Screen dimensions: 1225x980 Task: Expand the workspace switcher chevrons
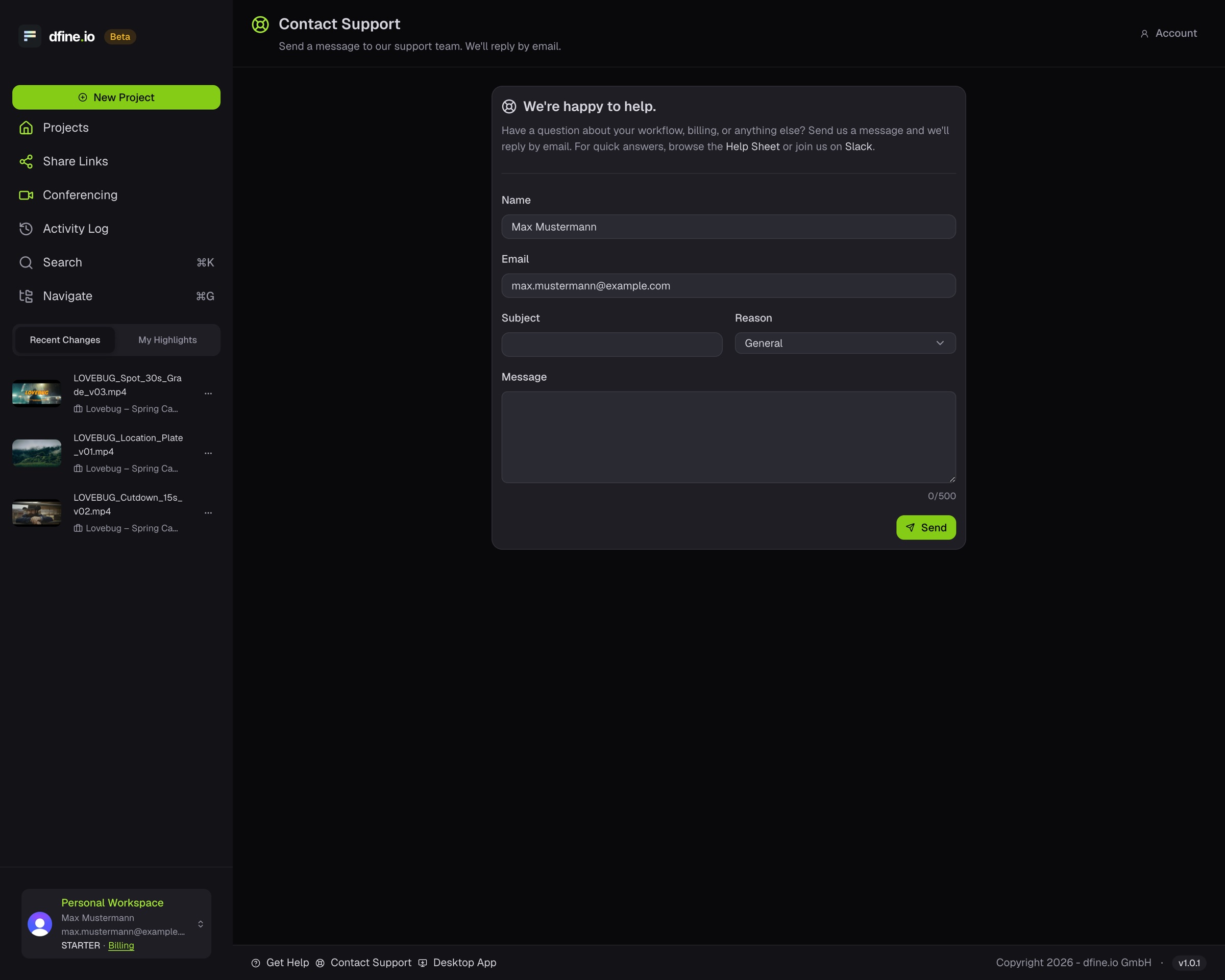pos(201,924)
